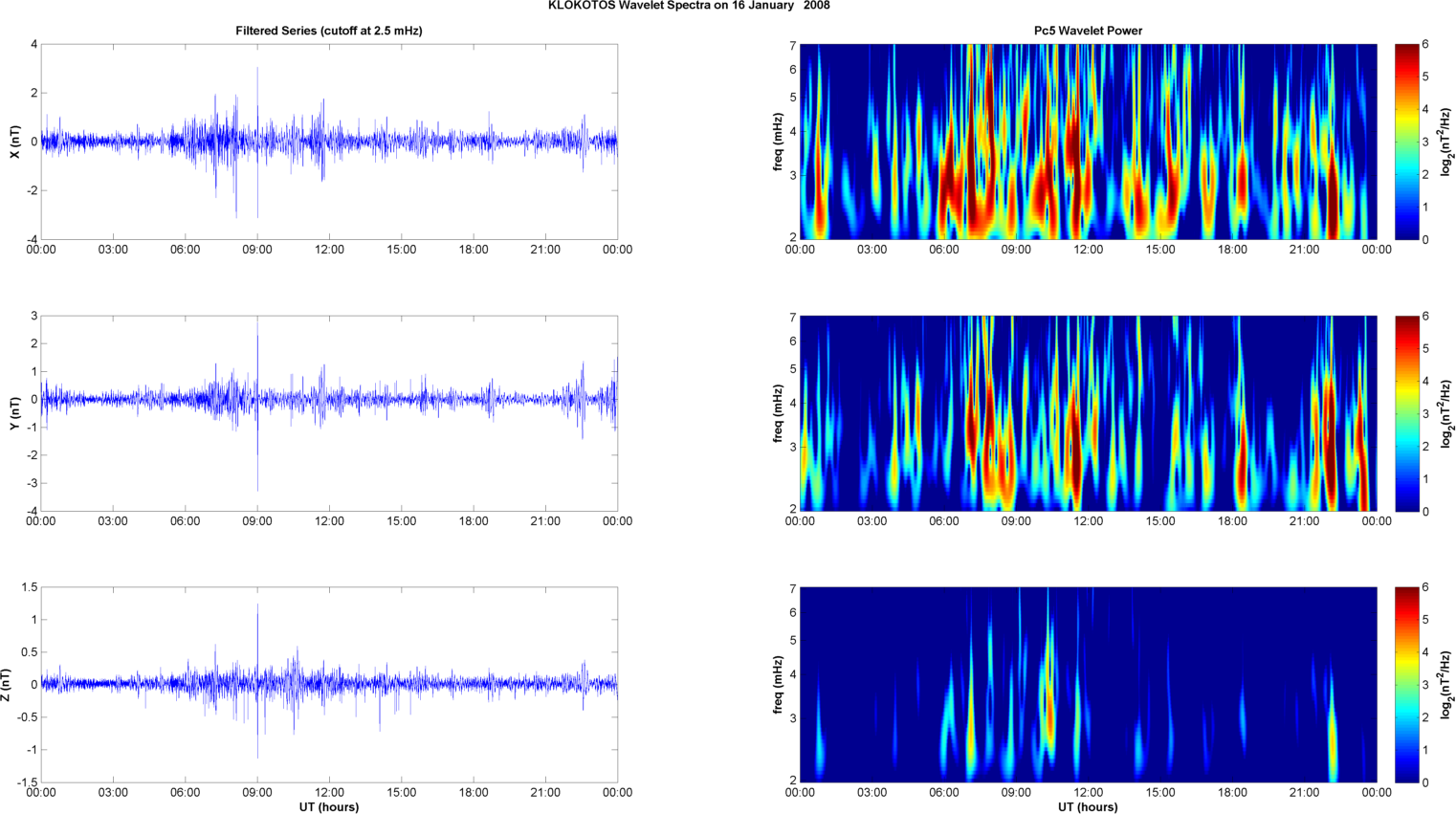Image resolution: width=1456 pixels, height=814 pixels.
Task: Click the freq (mHz) label of the middle spectrogram
Action: click(779, 413)
